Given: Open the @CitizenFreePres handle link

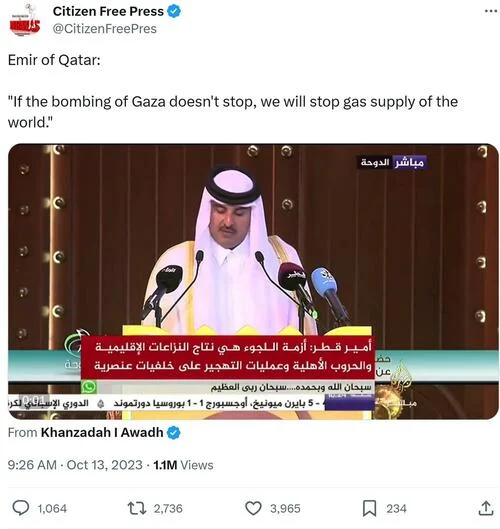Looking at the screenshot, I should (x=105, y=29).
